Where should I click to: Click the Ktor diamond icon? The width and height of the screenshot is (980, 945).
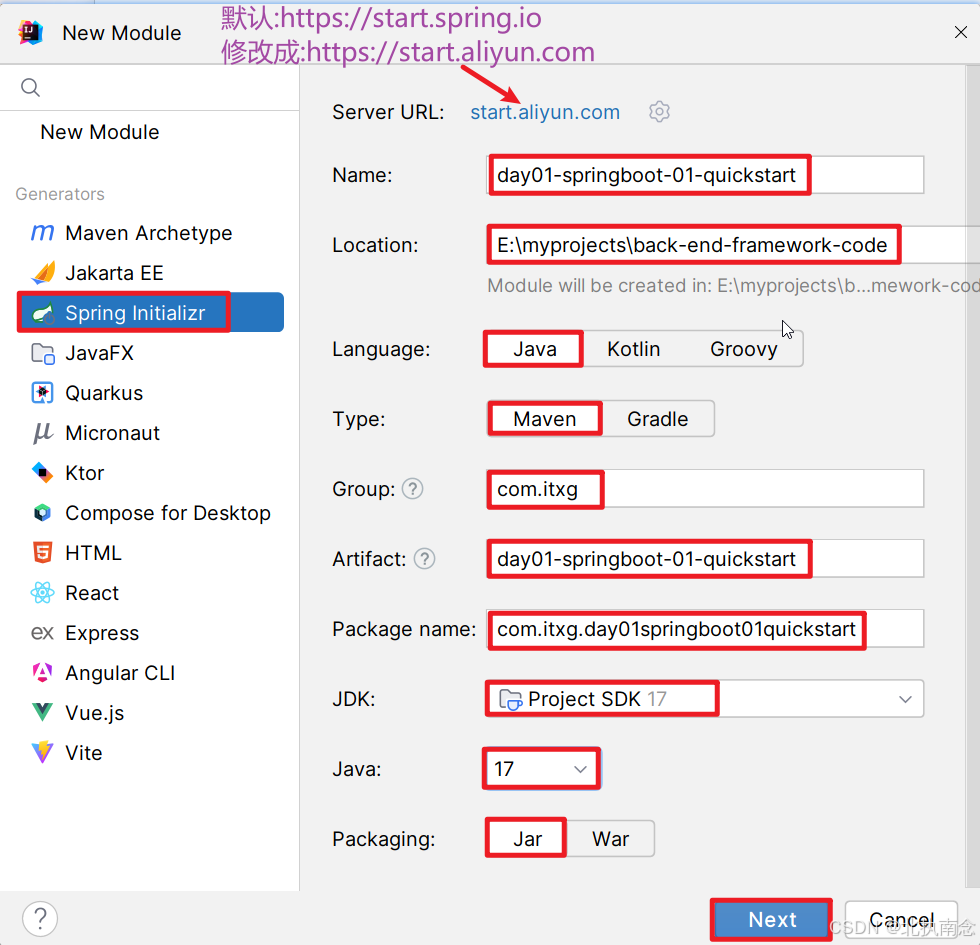[42, 473]
